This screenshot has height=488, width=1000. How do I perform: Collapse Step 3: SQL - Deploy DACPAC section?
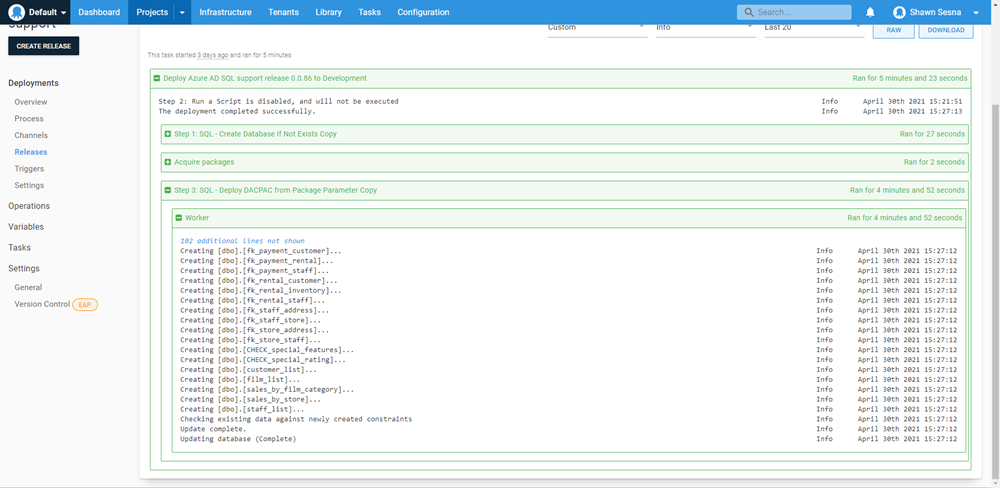168,190
